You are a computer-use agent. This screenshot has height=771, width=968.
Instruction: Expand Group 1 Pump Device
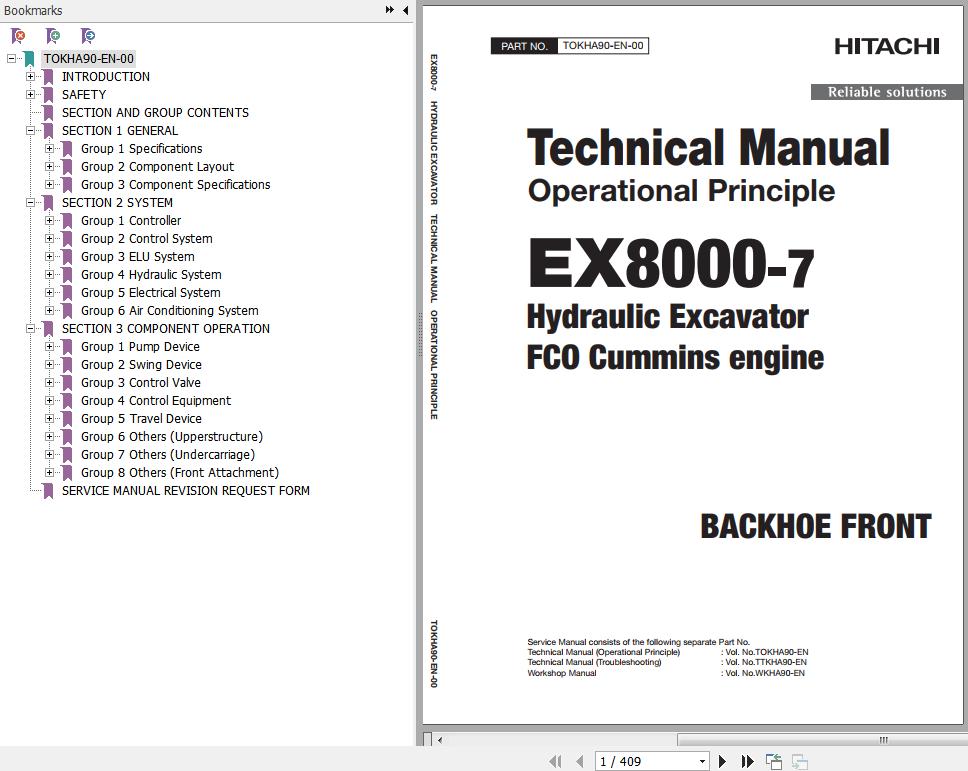(49, 347)
